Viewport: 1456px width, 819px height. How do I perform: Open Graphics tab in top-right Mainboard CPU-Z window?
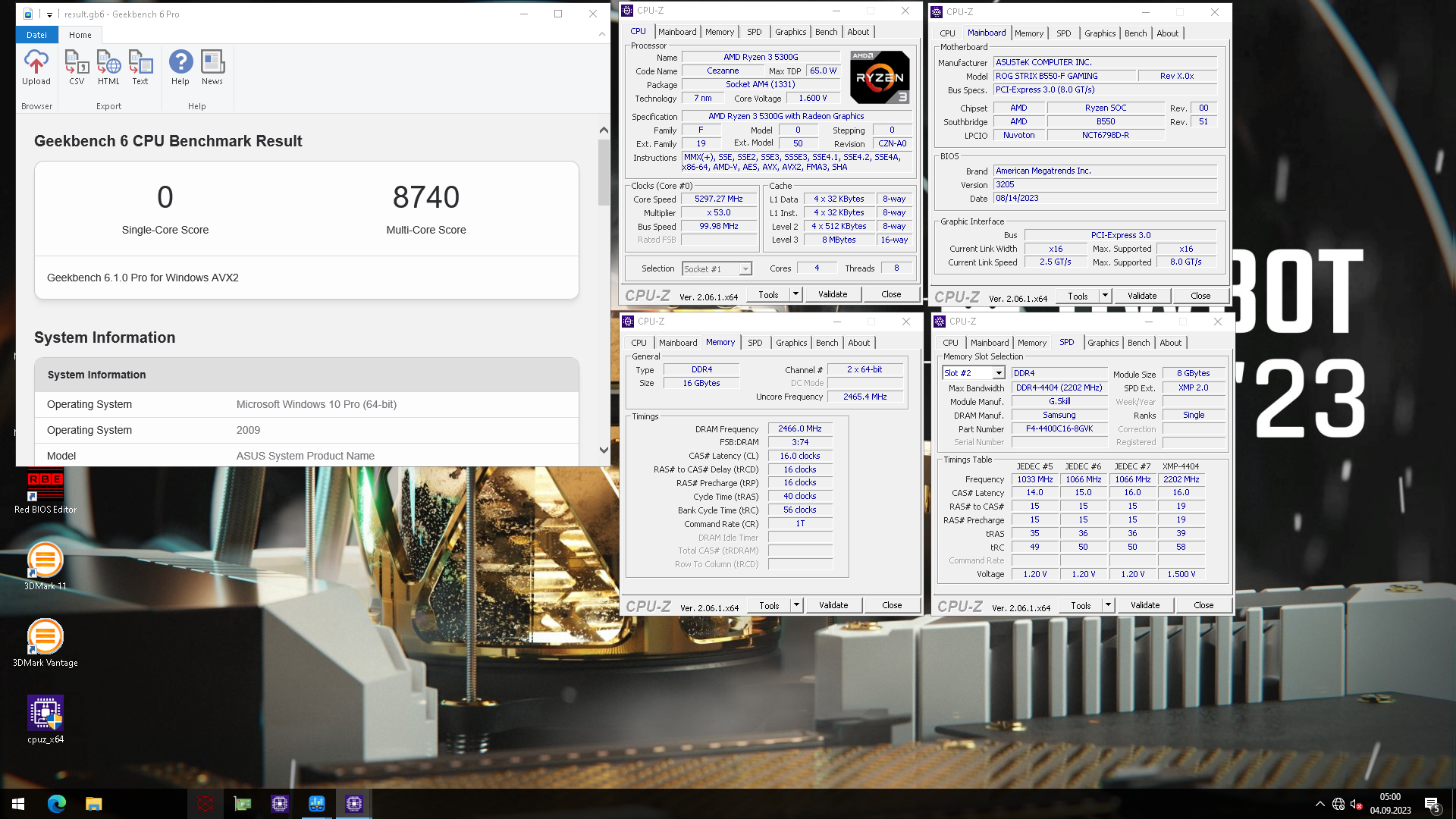(x=1100, y=33)
